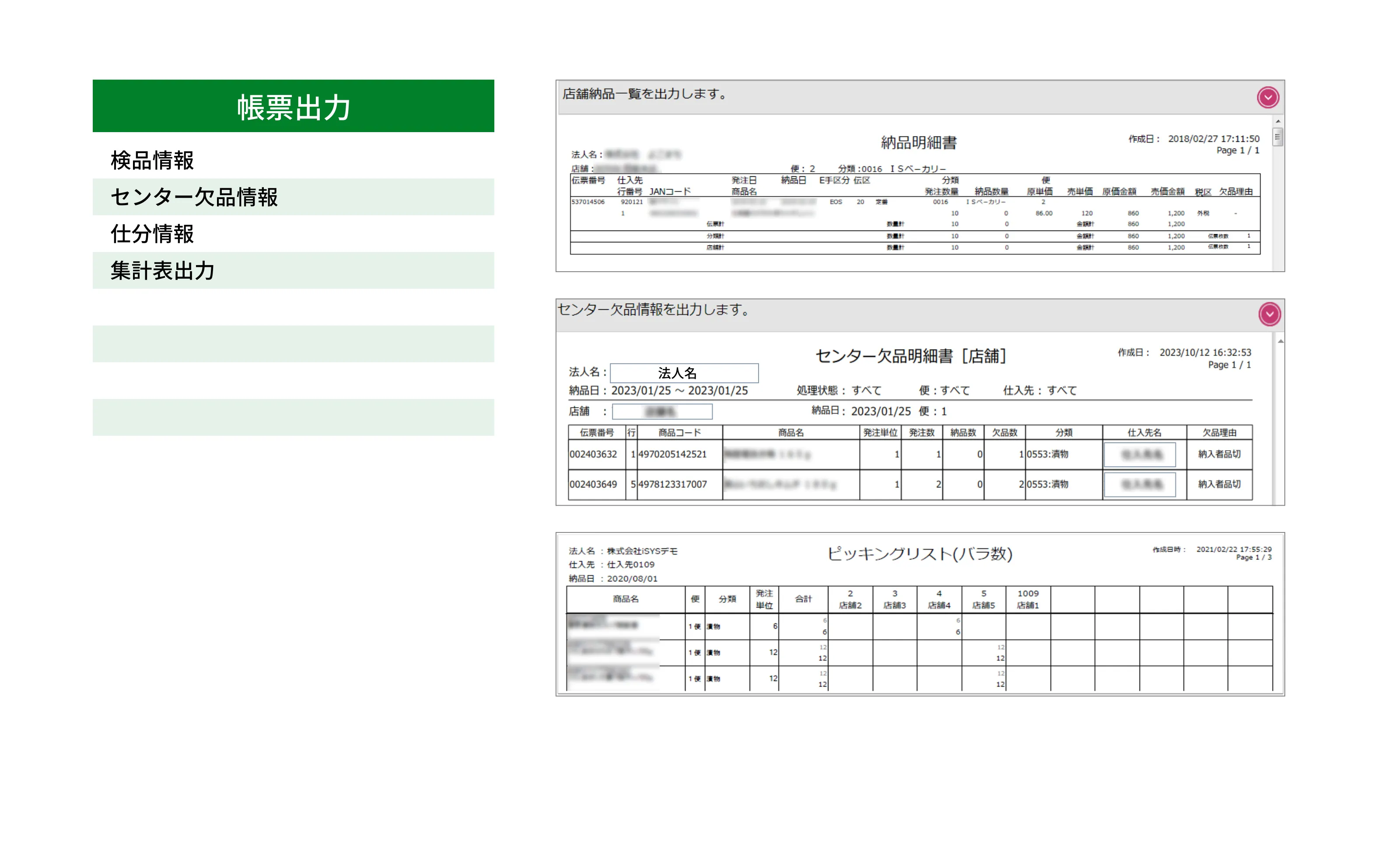Click the ピッキングリスト(バラ数) preview thumbnail
The height and width of the screenshot is (868, 1378).
[x=920, y=614]
